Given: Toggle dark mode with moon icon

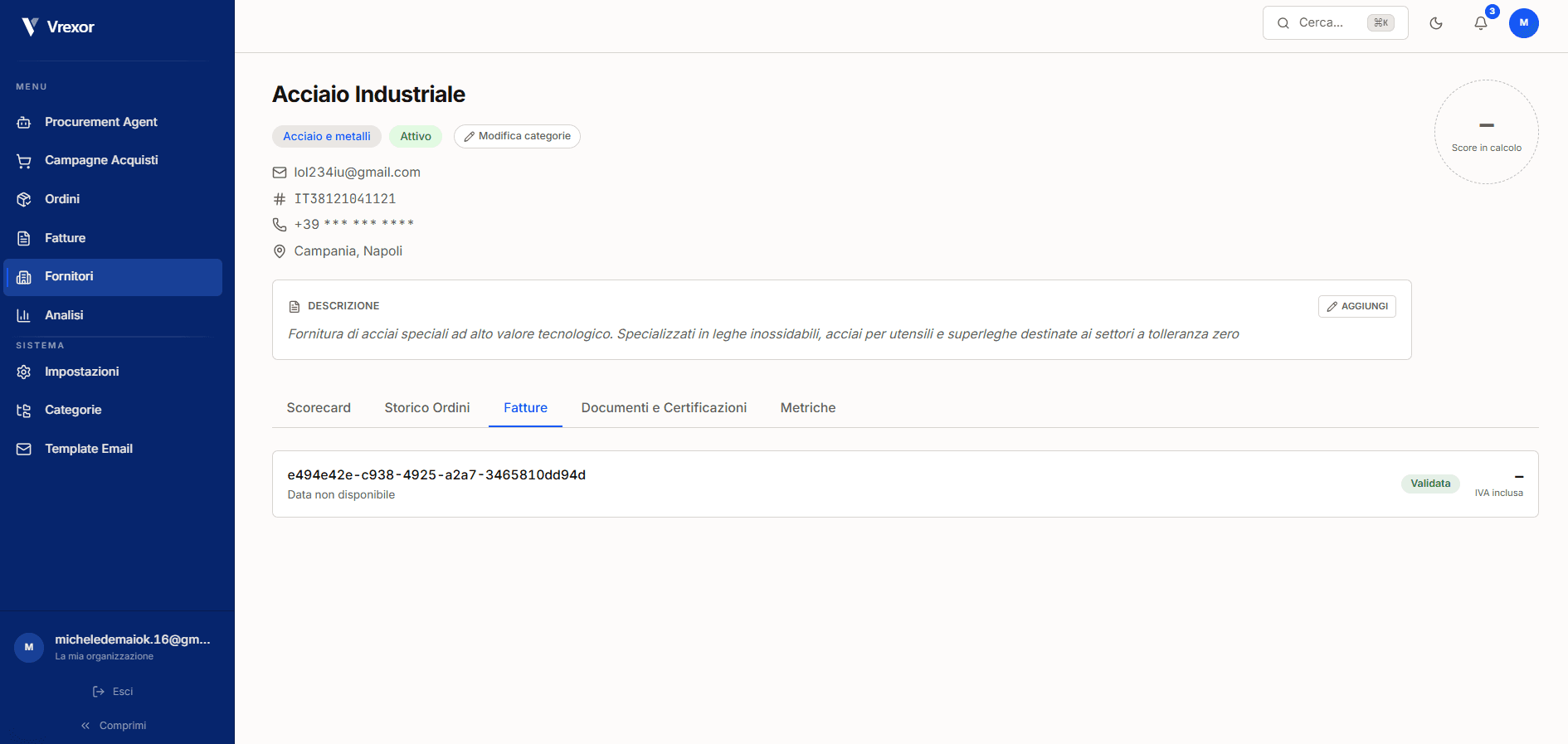Looking at the screenshot, I should [x=1436, y=23].
